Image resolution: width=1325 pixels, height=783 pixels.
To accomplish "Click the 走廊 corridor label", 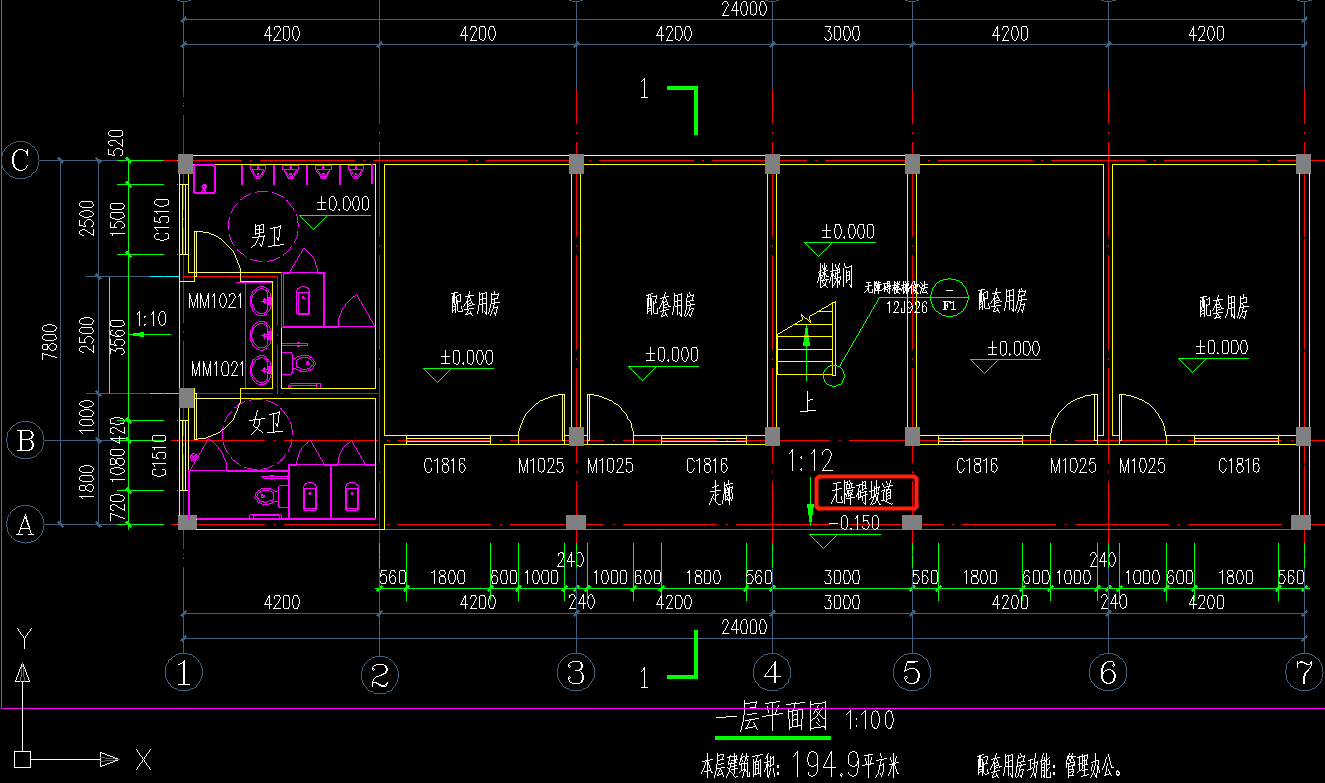I will click(x=721, y=494).
